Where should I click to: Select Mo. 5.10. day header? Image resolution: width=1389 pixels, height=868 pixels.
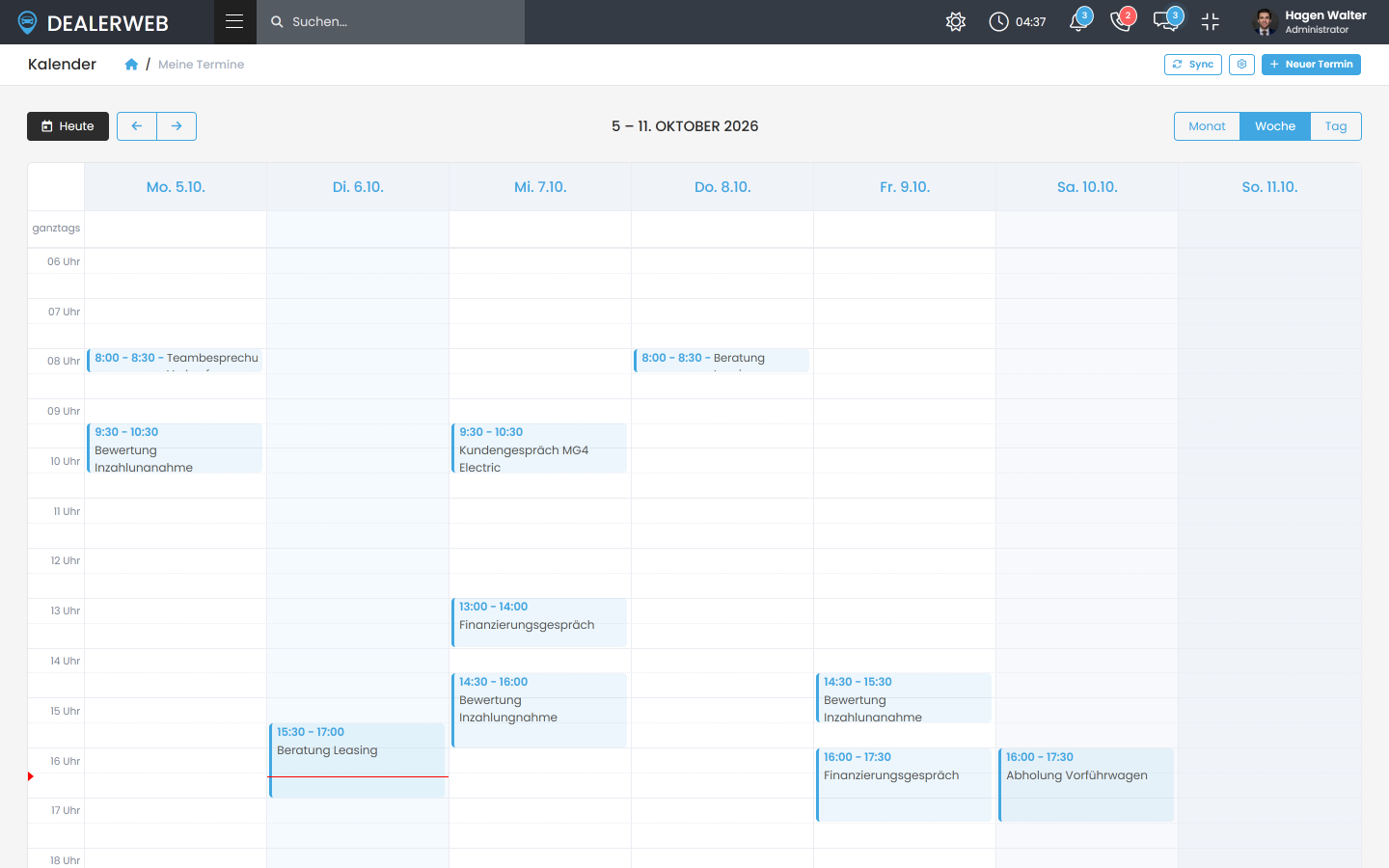pos(176,187)
